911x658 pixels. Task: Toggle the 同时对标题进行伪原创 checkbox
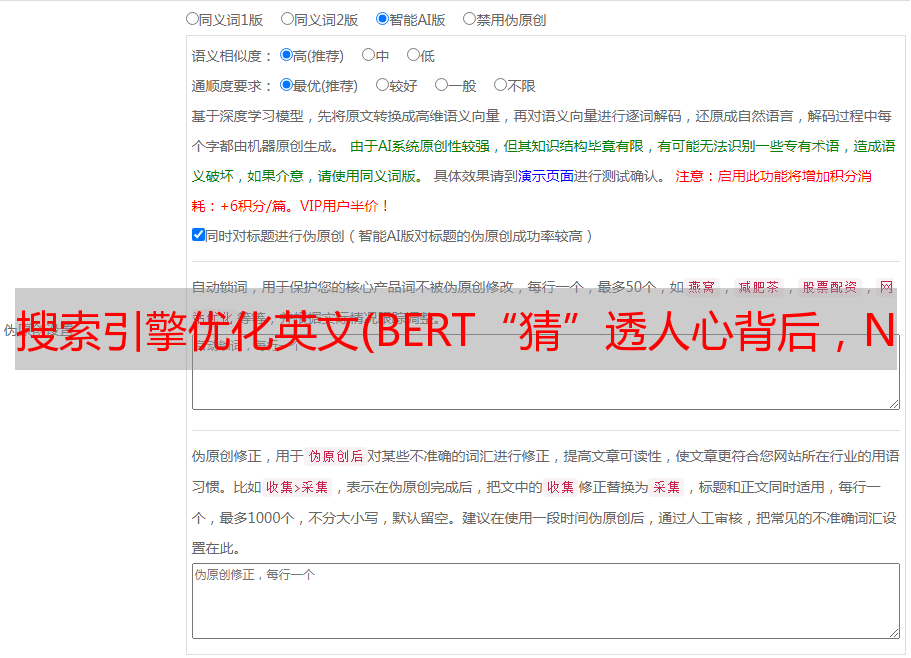coord(198,235)
